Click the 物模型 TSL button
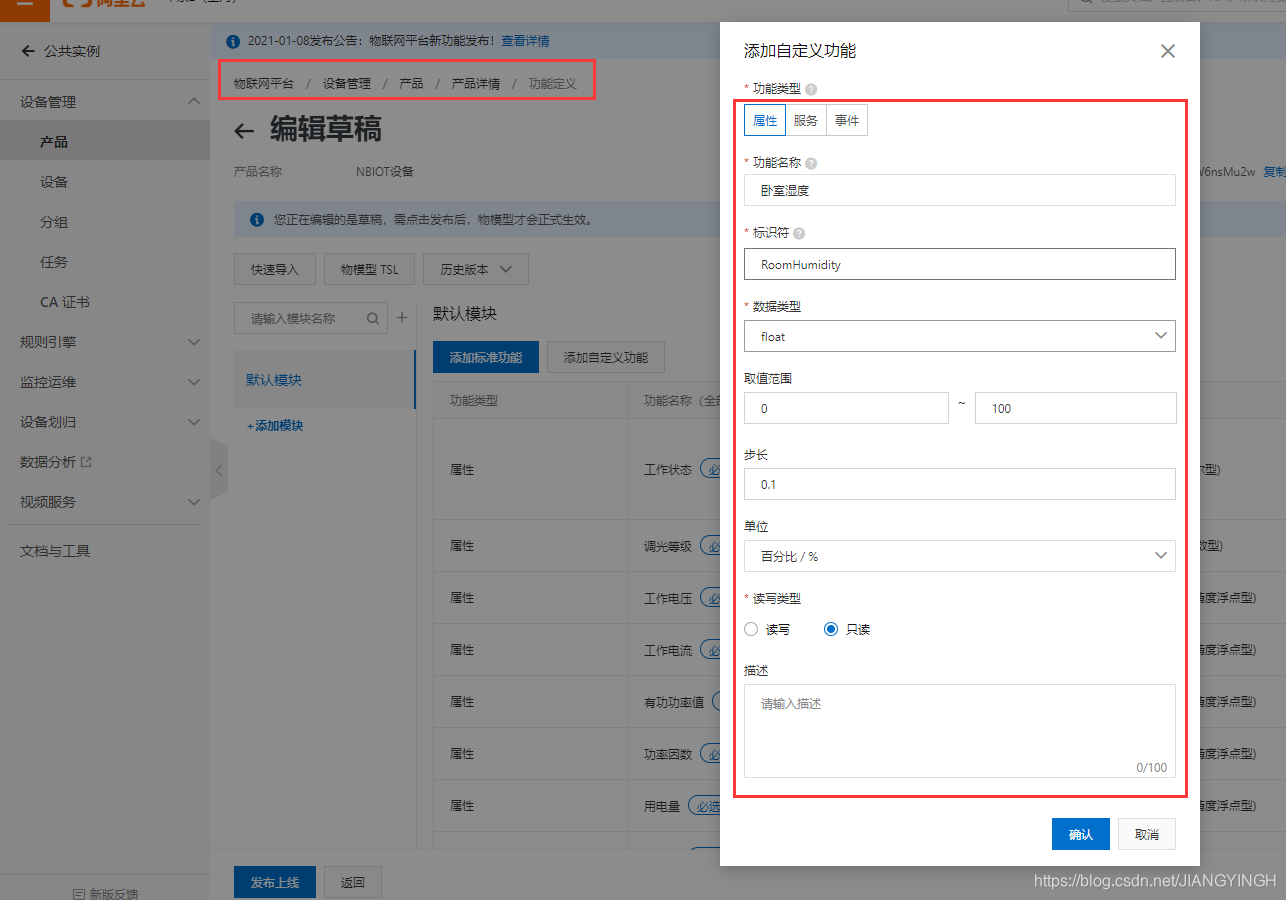The height and width of the screenshot is (900, 1286). tap(369, 269)
